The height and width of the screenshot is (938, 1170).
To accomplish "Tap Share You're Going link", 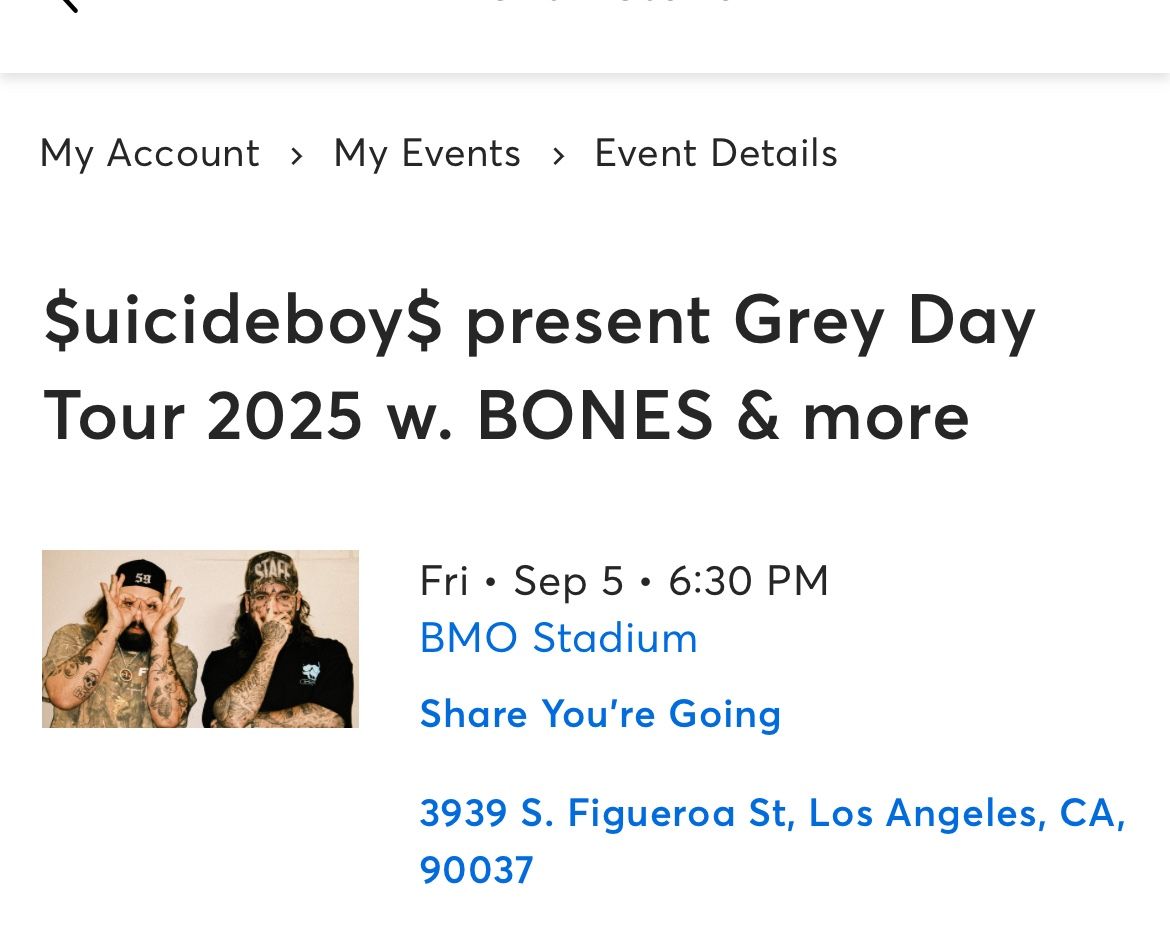I will tap(600, 714).
